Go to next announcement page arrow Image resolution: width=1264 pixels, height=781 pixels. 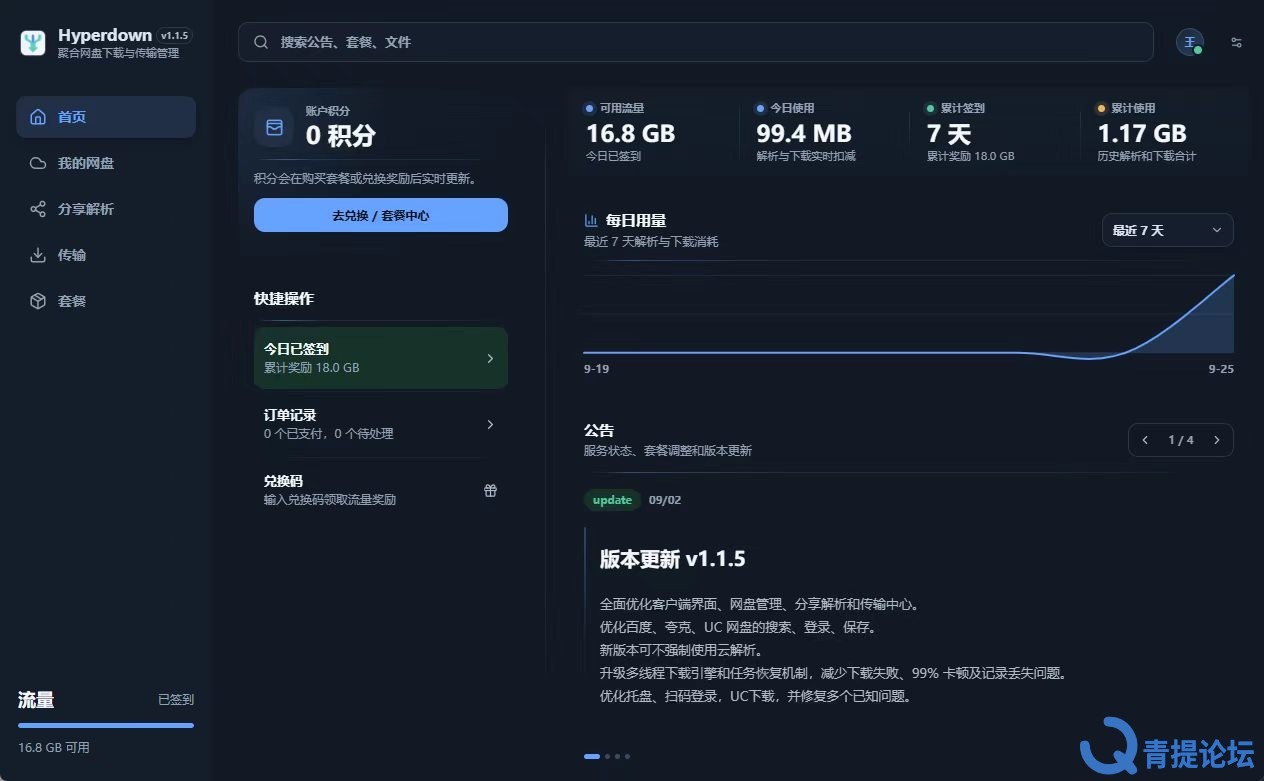1217,440
